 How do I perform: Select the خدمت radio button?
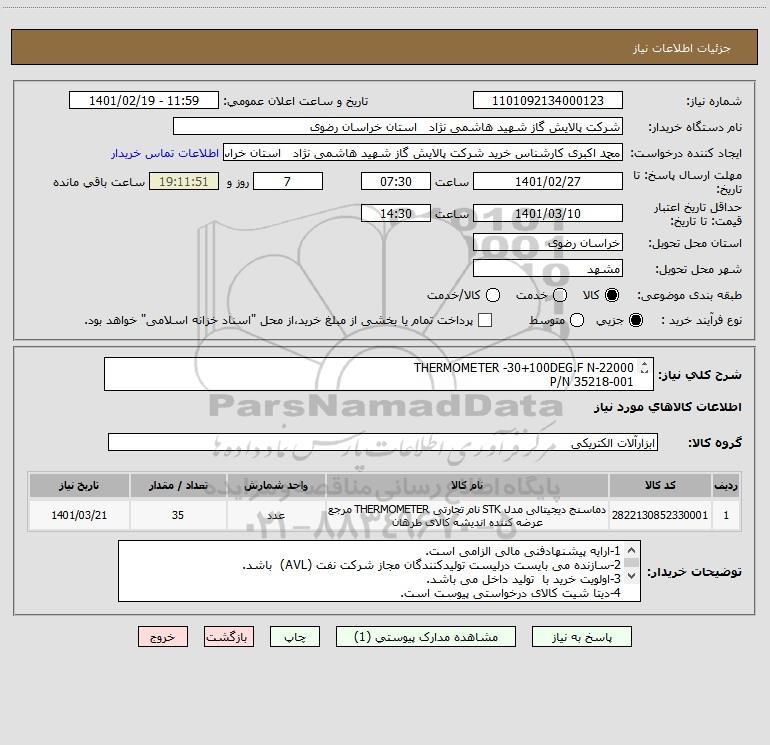point(560,295)
